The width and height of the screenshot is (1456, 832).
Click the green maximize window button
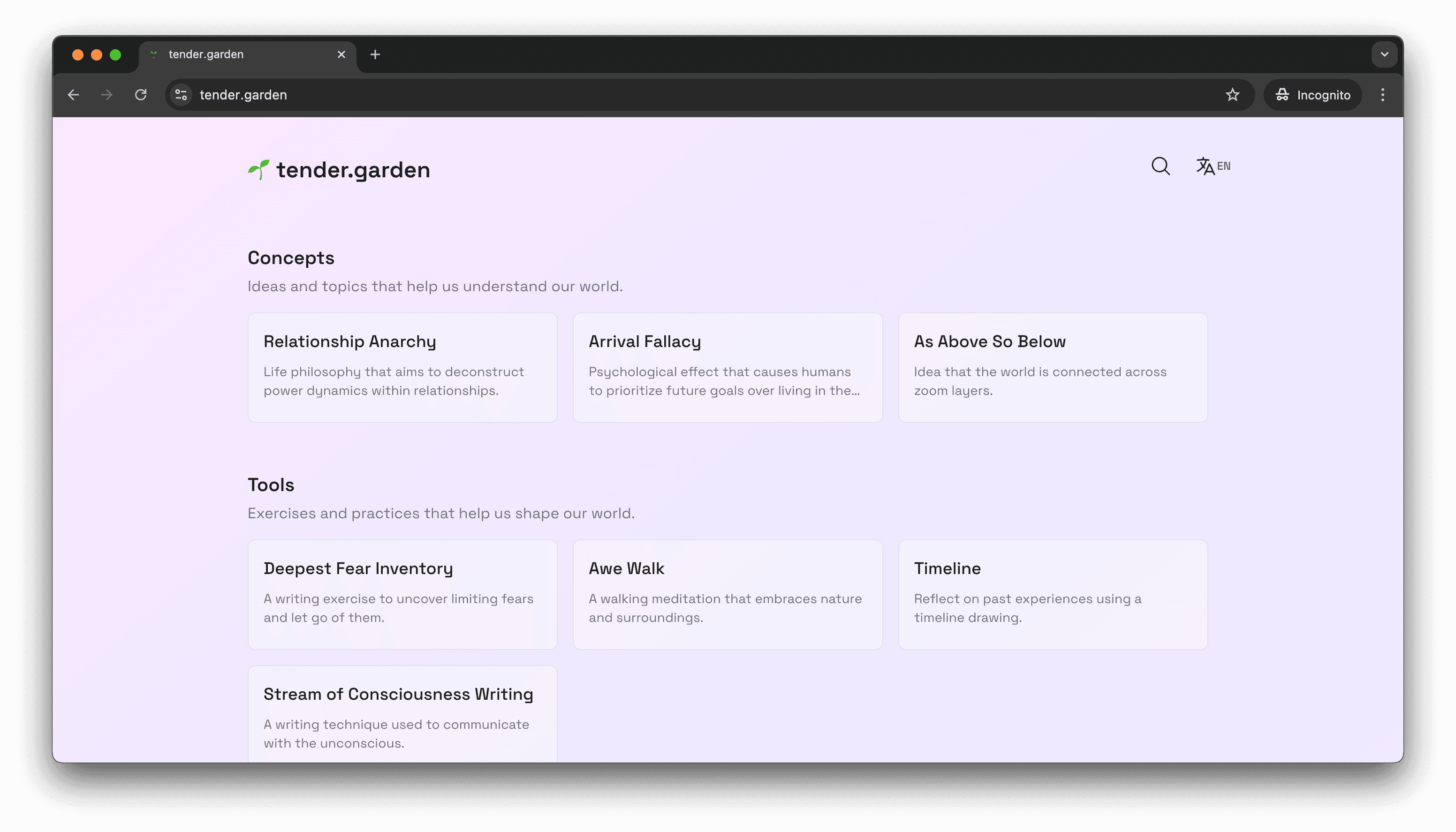115,55
